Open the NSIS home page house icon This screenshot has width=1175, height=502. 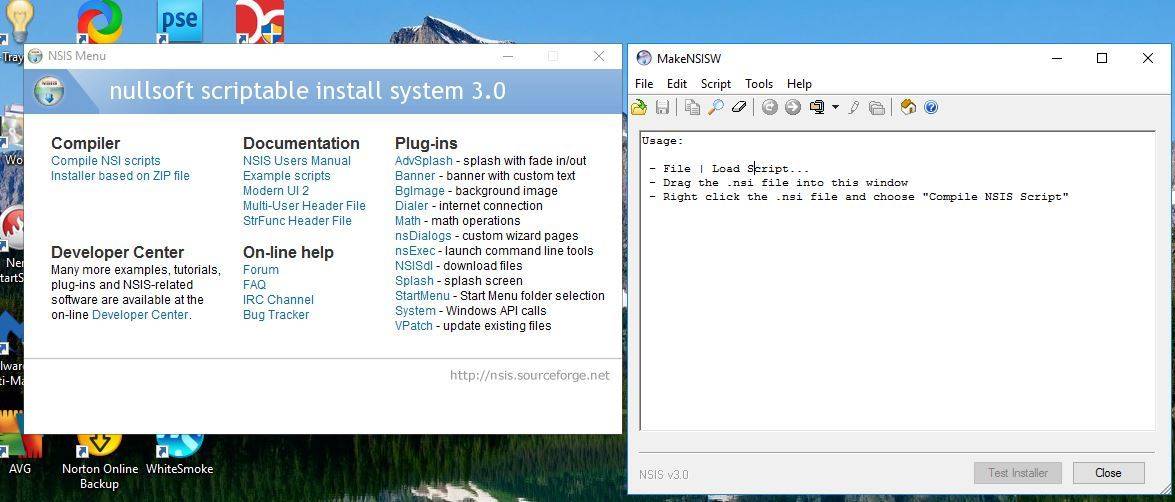[908, 107]
